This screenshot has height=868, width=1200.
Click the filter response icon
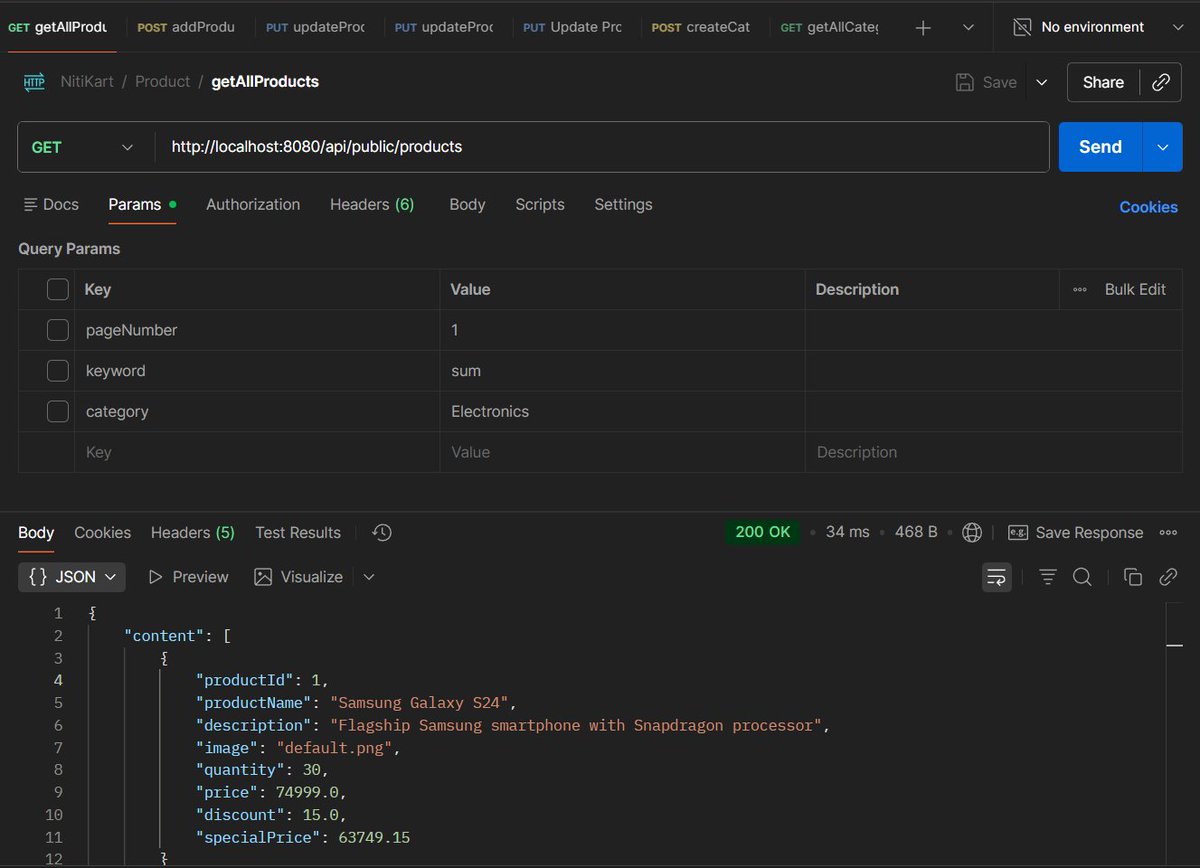coord(1047,577)
